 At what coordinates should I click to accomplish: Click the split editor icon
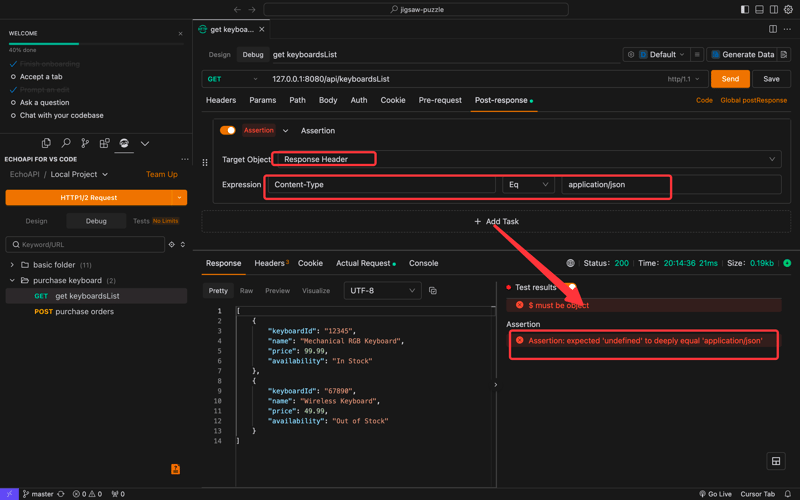pyautogui.click(x=773, y=29)
